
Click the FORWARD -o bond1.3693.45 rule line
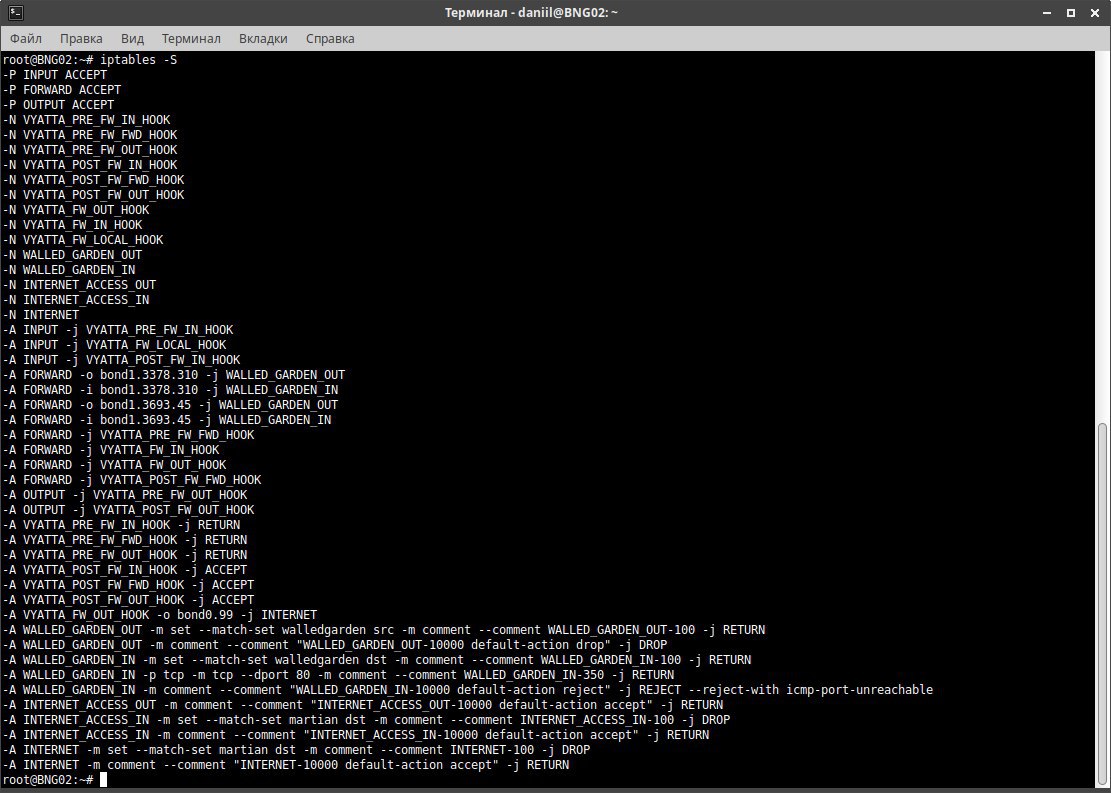pos(170,405)
